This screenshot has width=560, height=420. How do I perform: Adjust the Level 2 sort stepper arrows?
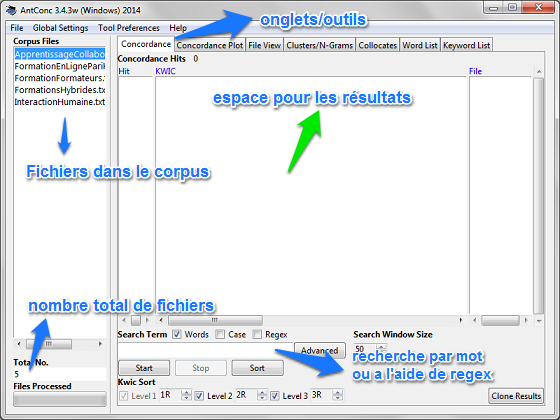click(262, 395)
